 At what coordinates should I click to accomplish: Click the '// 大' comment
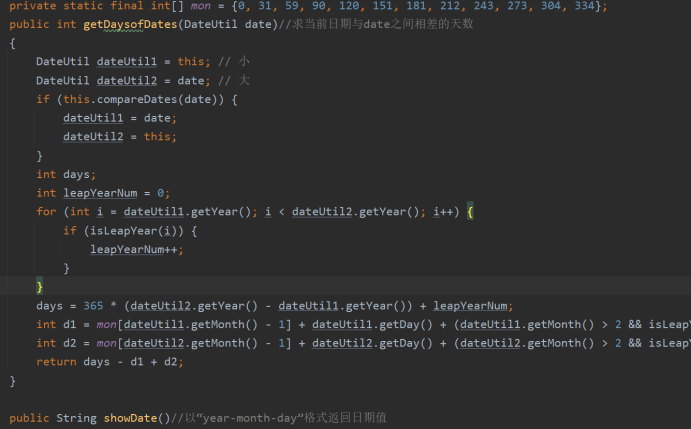point(234,80)
